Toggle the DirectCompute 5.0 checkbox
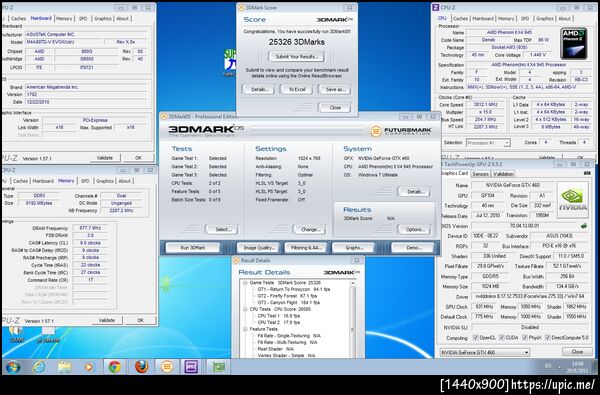 click(x=548, y=338)
